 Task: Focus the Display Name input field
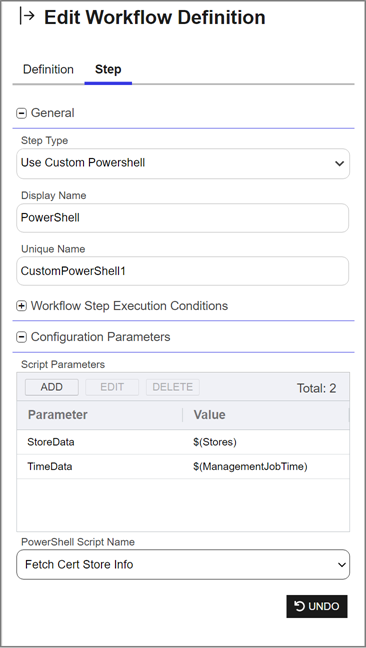click(183, 218)
